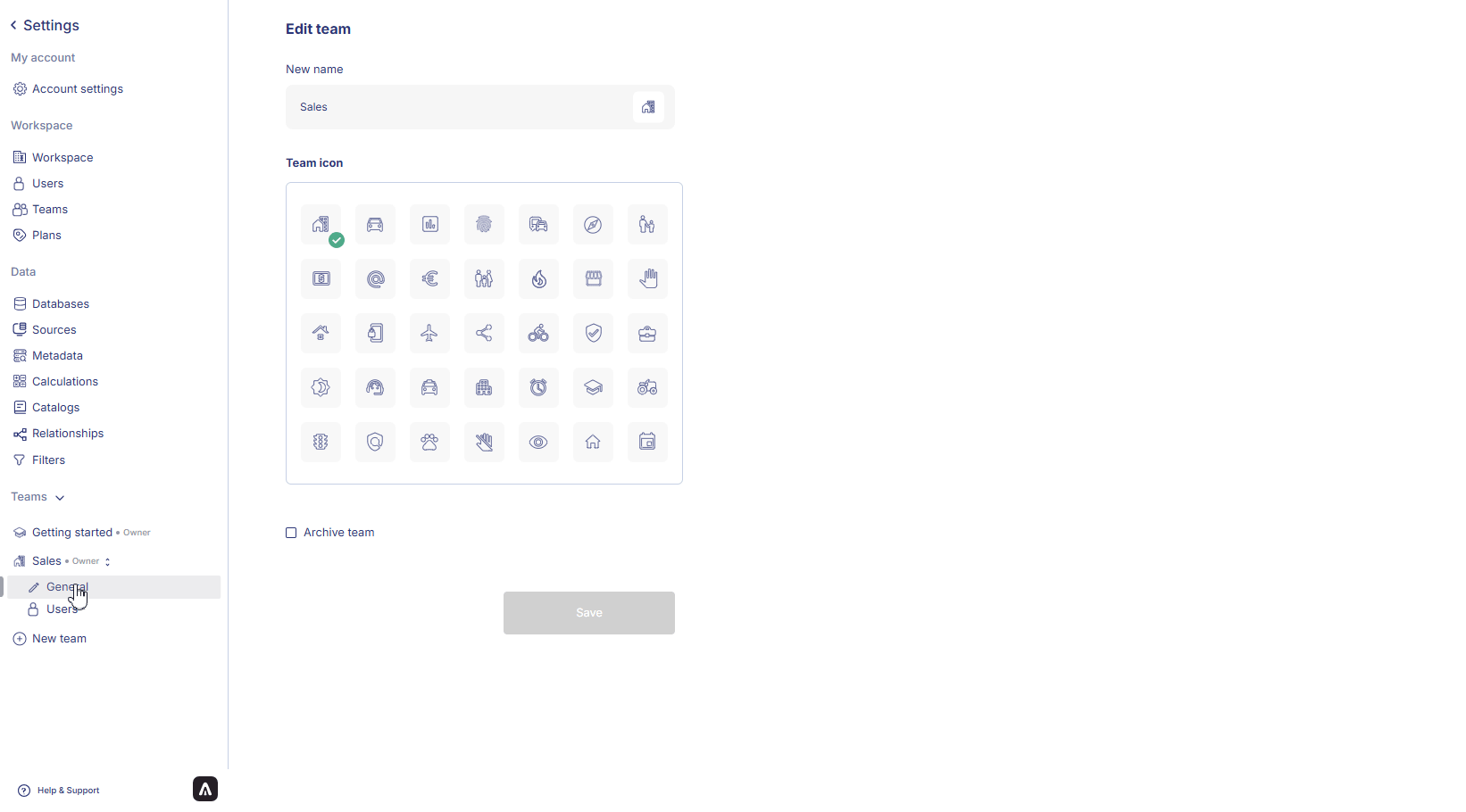This screenshot has height=812, width=1466.
Task: Choose the fingerprint team icon
Action: pyautogui.click(x=484, y=225)
